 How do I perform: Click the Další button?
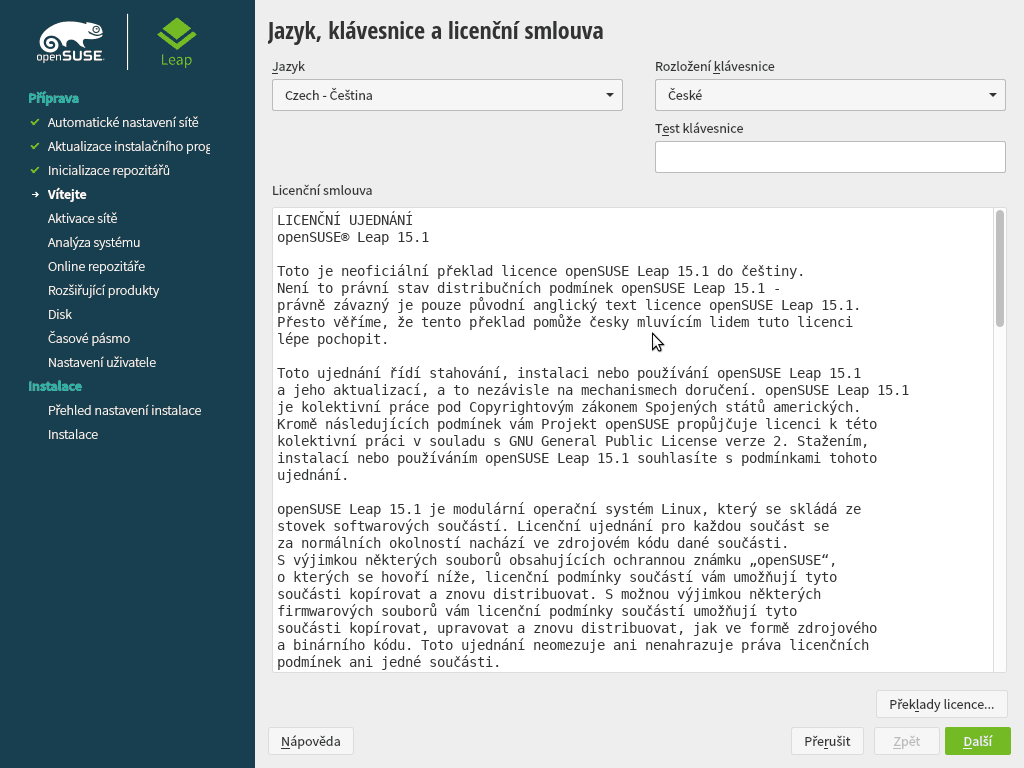point(977,741)
